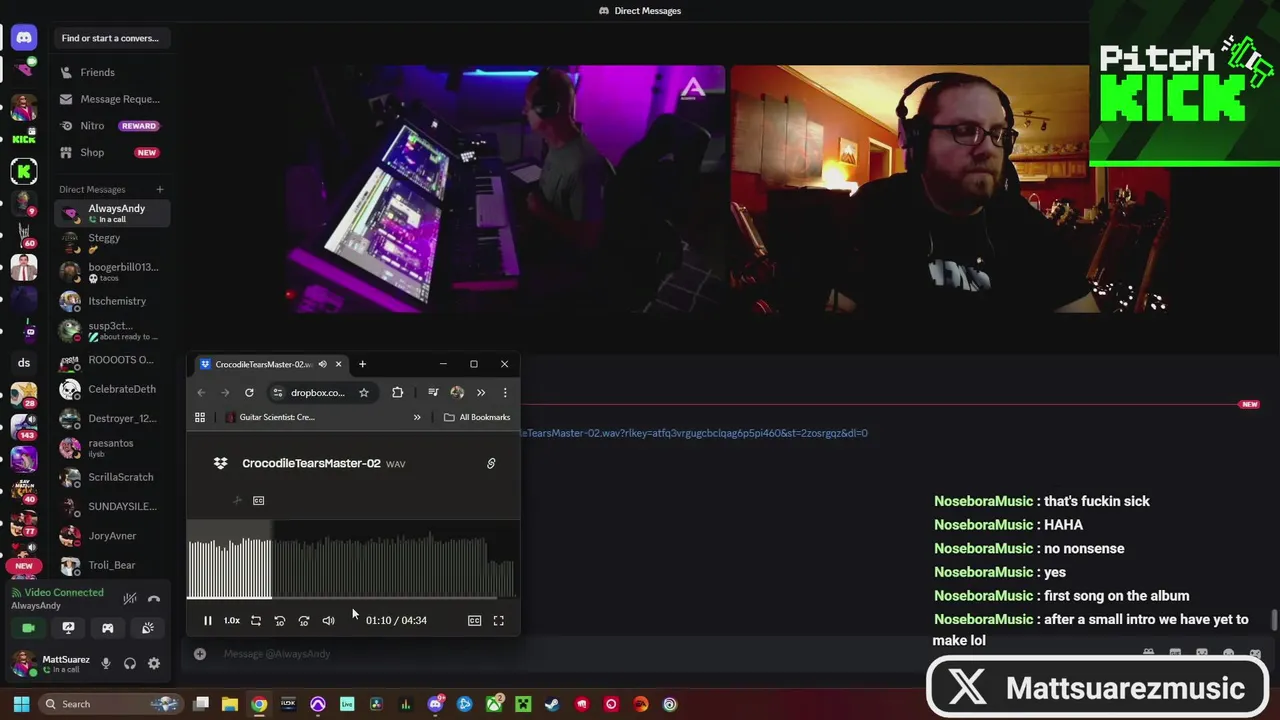The width and height of the screenshot is (1280, 720).
Task: Open the Chrome apps grid shortcut
Action: 200,417
